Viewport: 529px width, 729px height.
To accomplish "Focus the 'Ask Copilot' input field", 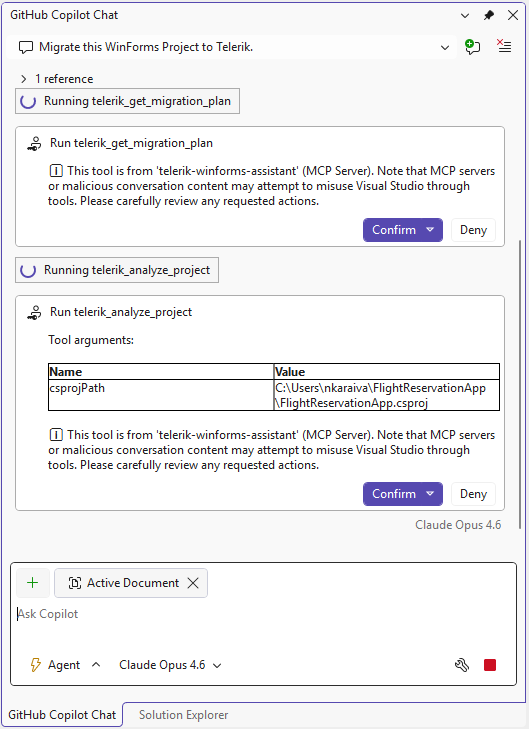I will [x=263, y=615].
